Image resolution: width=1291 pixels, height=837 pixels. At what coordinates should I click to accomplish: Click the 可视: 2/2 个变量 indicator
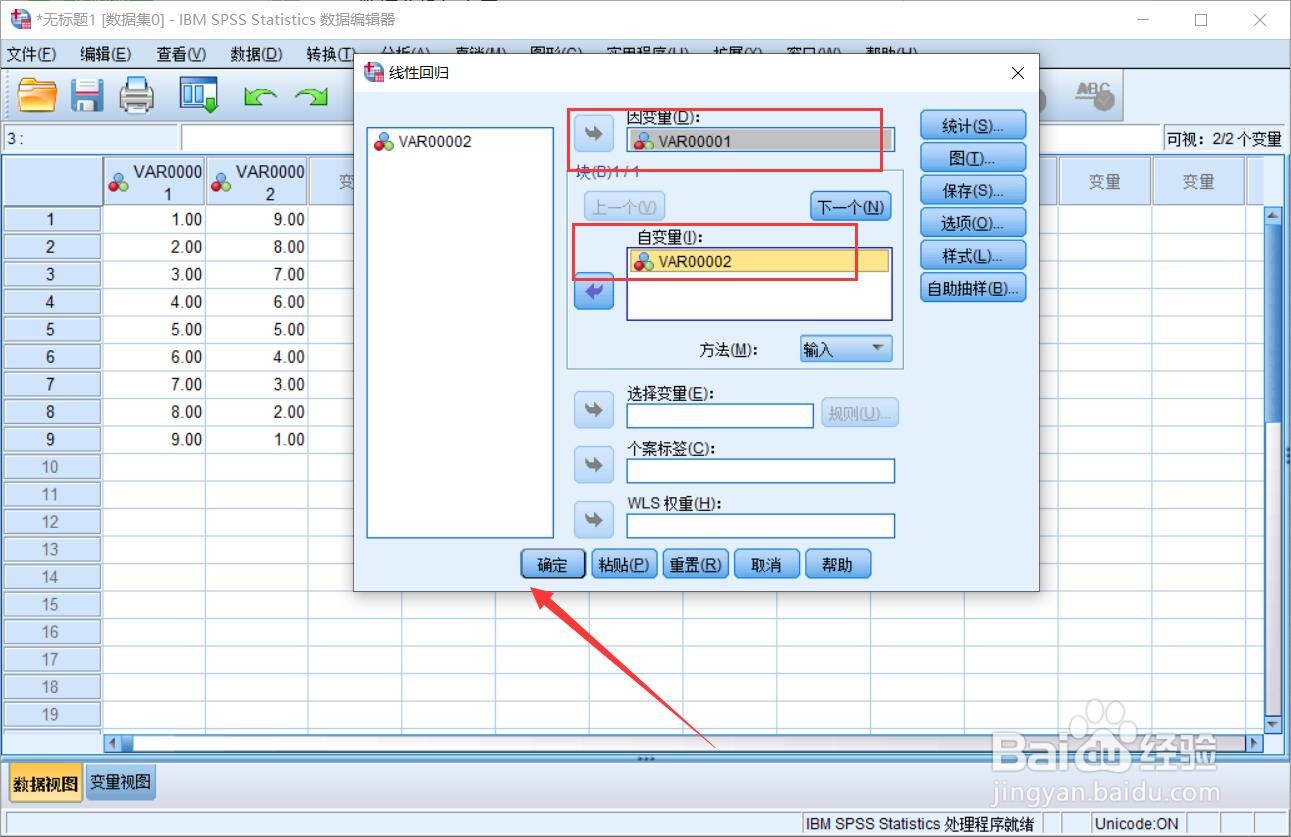tap(1224, 139)
